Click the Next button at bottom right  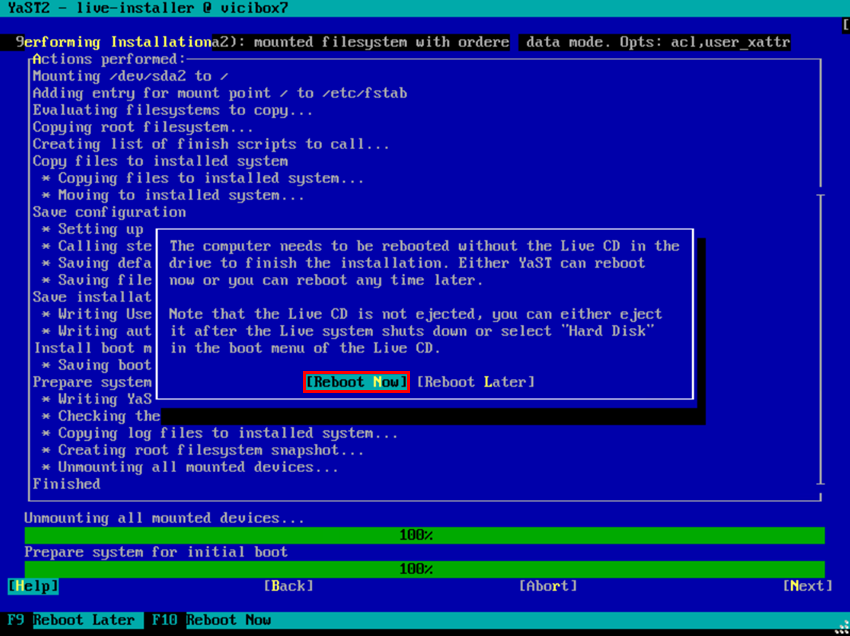pos(807,586)
